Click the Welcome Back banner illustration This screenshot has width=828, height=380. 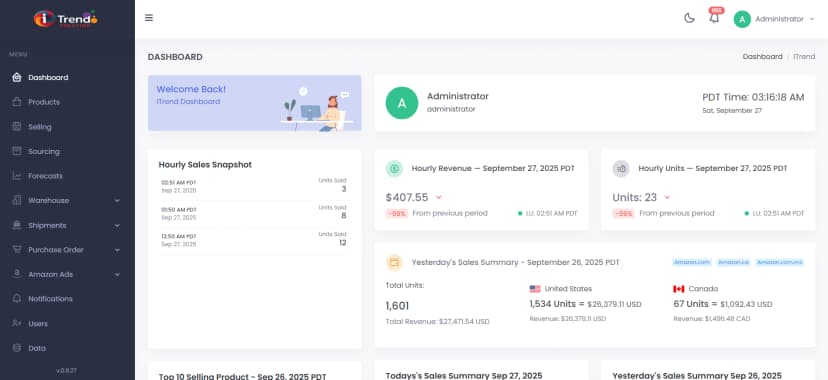coord(316,109)
